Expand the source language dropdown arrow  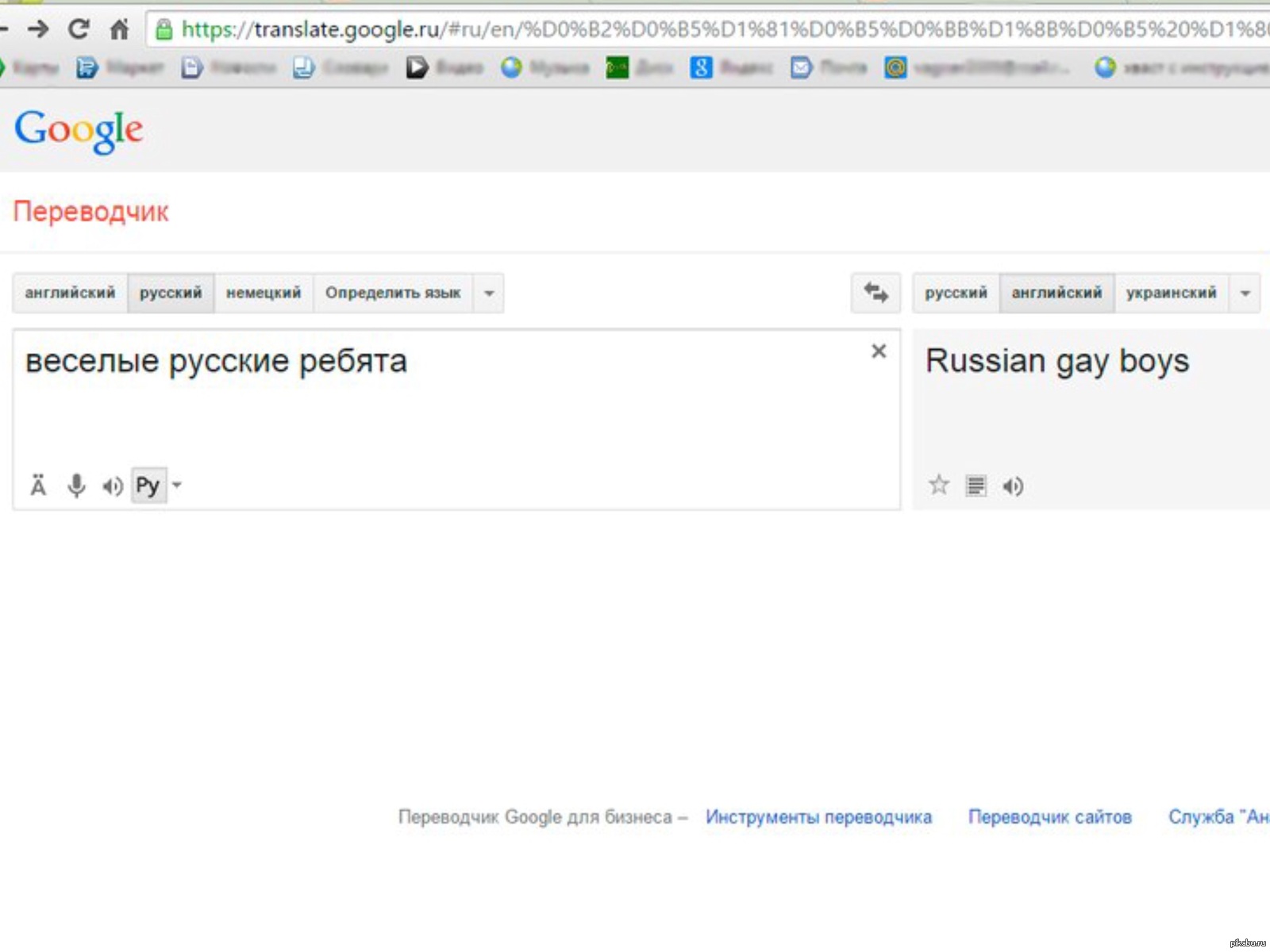(489, 294)
